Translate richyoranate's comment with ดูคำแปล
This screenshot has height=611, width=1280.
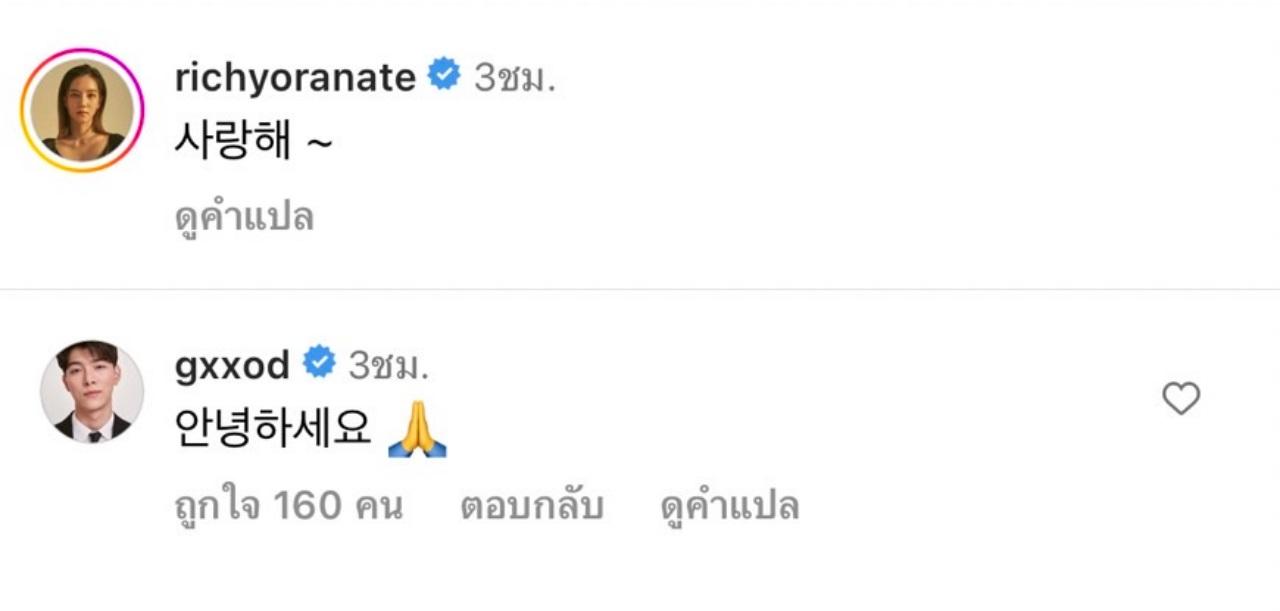click(x=244, y=216)
